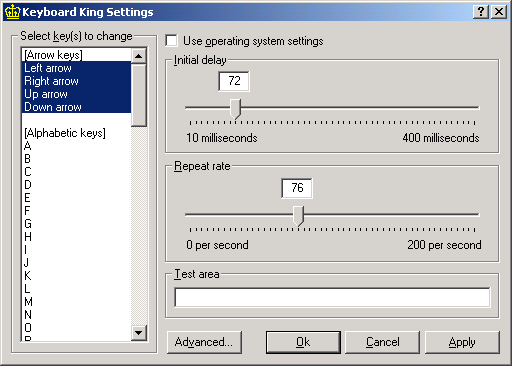The image size is (512, 366).
Task: Click the Initial delay value field
Action: [x=234, y=81]
